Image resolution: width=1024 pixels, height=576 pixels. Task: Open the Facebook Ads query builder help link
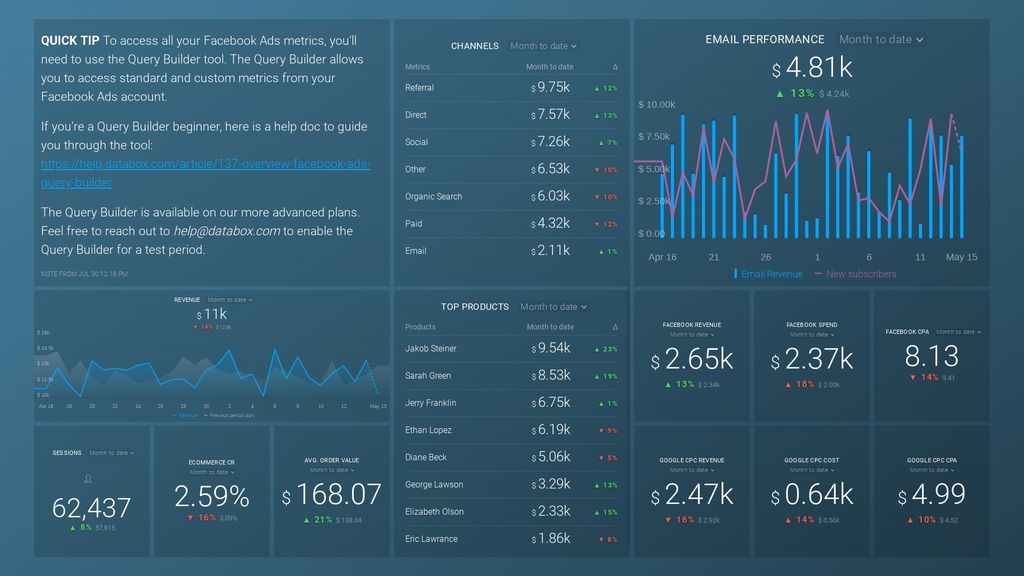205,173
